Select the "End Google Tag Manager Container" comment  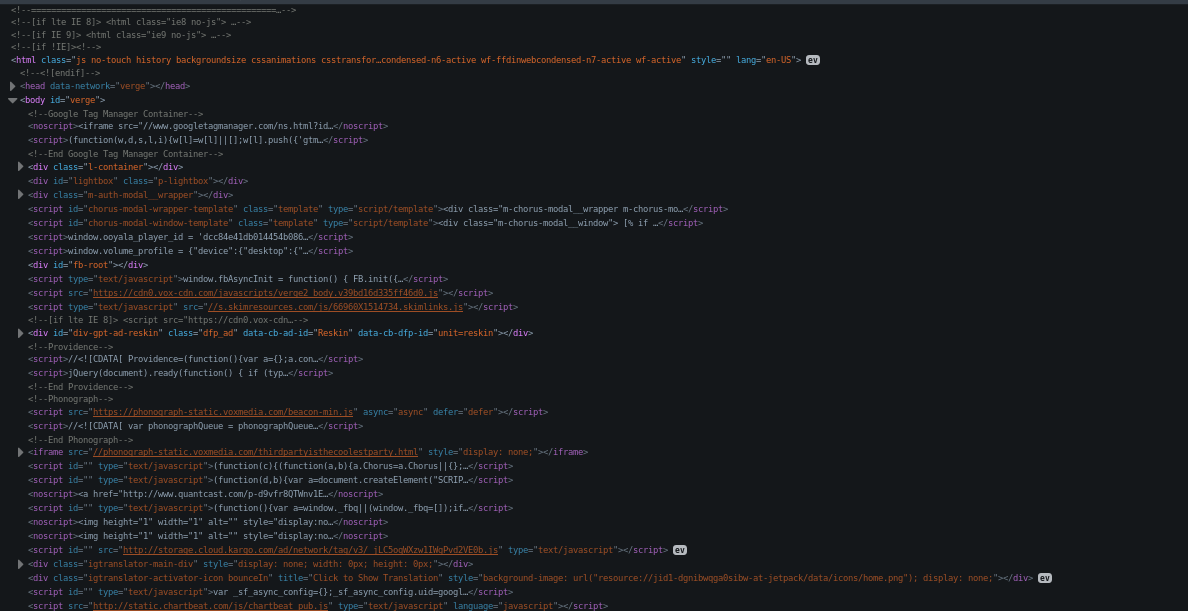pyautogui.click(x=126, y=154)
